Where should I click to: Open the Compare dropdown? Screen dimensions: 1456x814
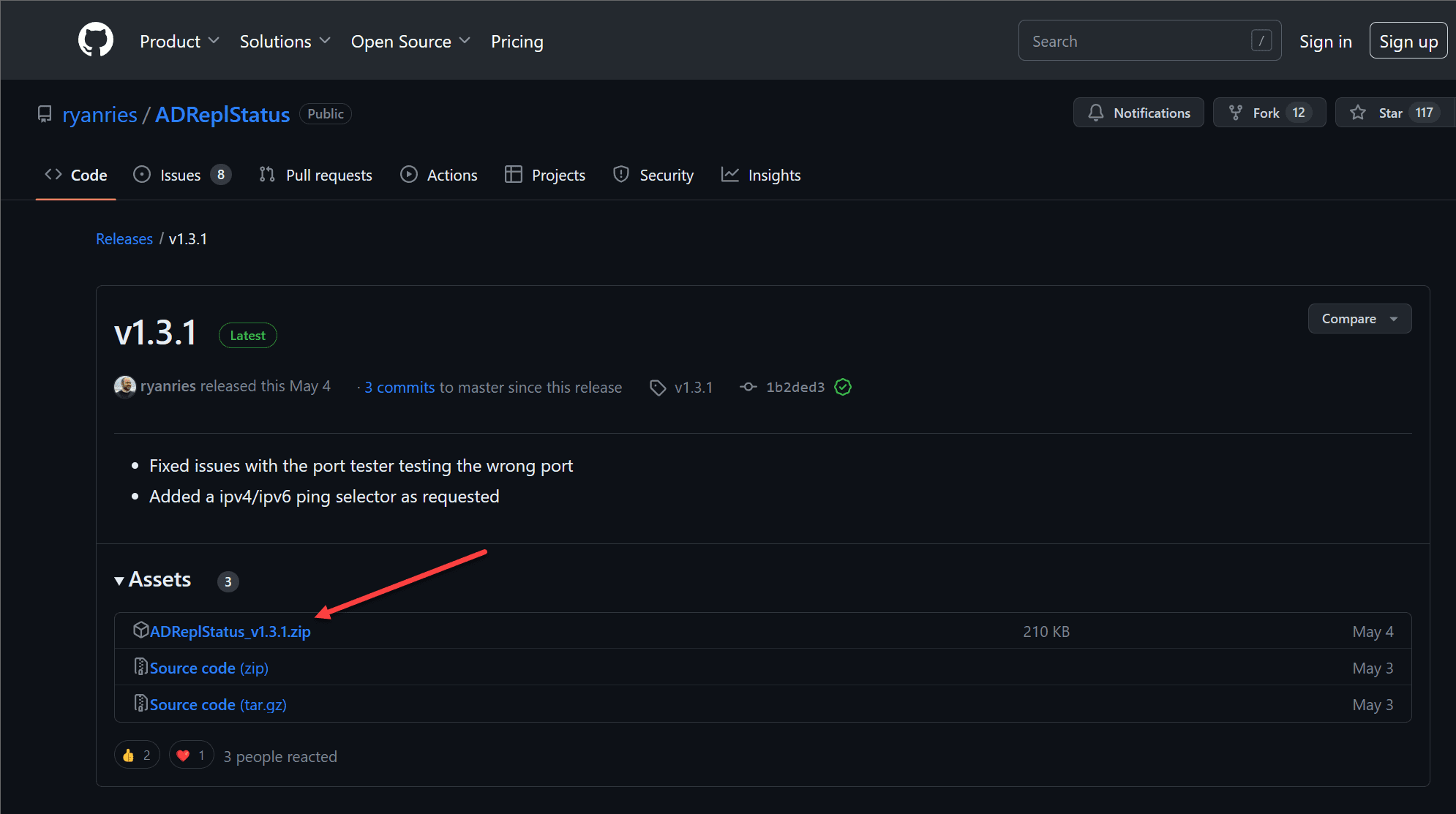click(x=1359, y=319)
